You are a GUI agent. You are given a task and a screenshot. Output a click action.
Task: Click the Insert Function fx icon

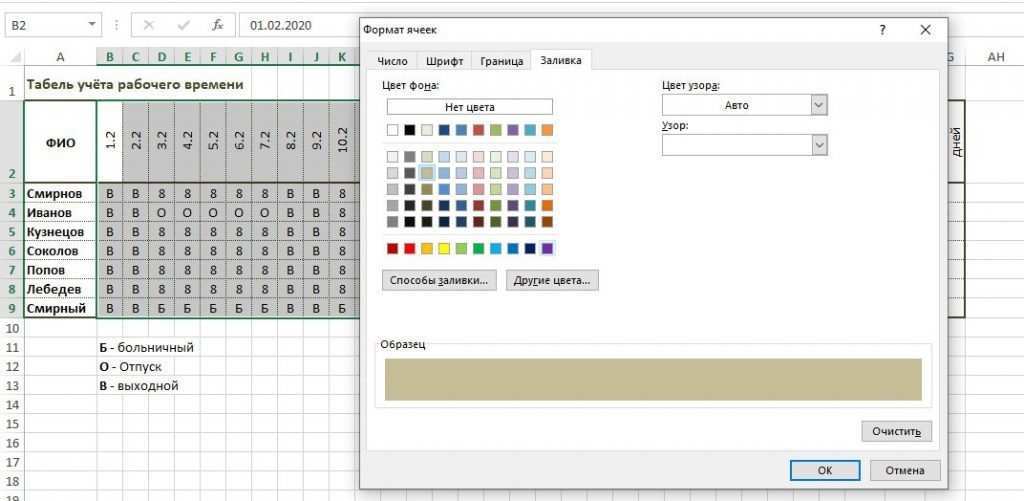217,25
